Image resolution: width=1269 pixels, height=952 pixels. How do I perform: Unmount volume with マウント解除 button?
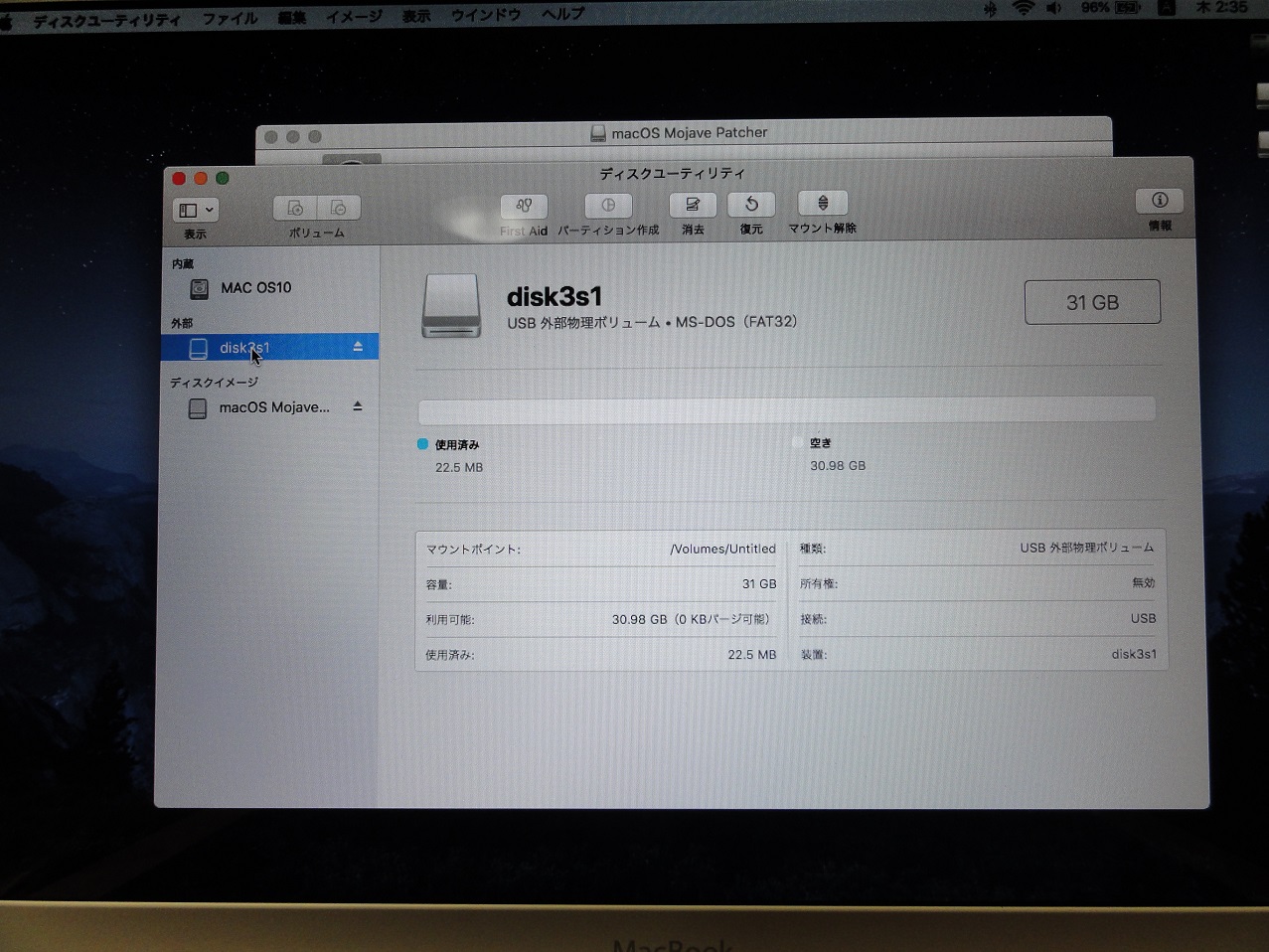[823, 203]
